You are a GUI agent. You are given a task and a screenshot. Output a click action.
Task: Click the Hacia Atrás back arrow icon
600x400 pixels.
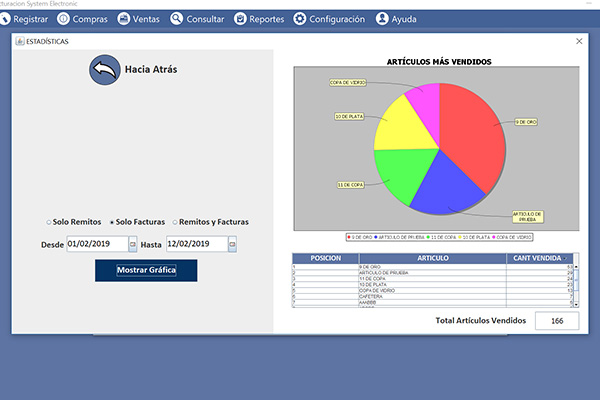click(x=103, y=70)
